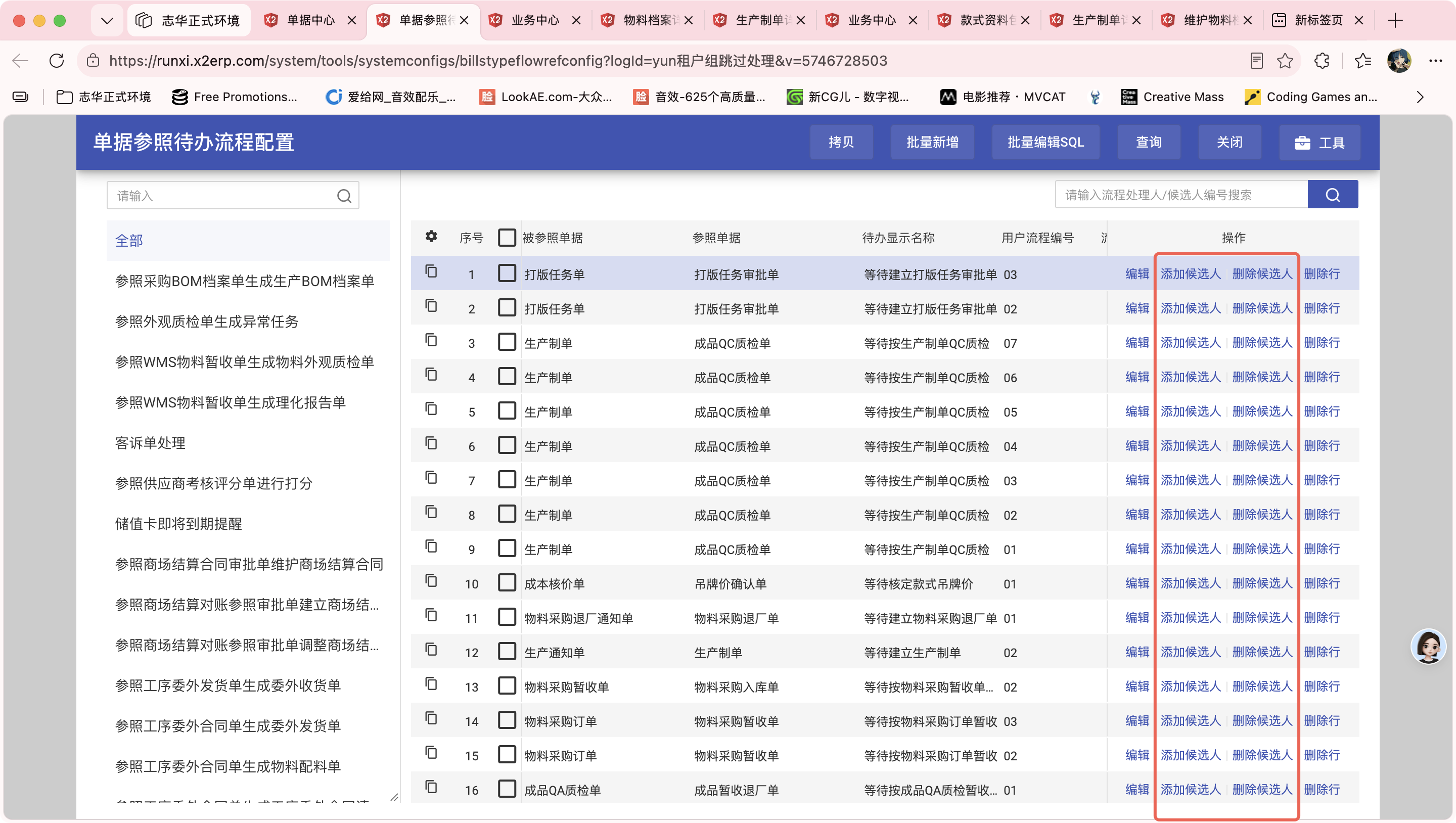Open browser settings and more menu
Screen dimensions: 1456x823
click(1435, 61)
